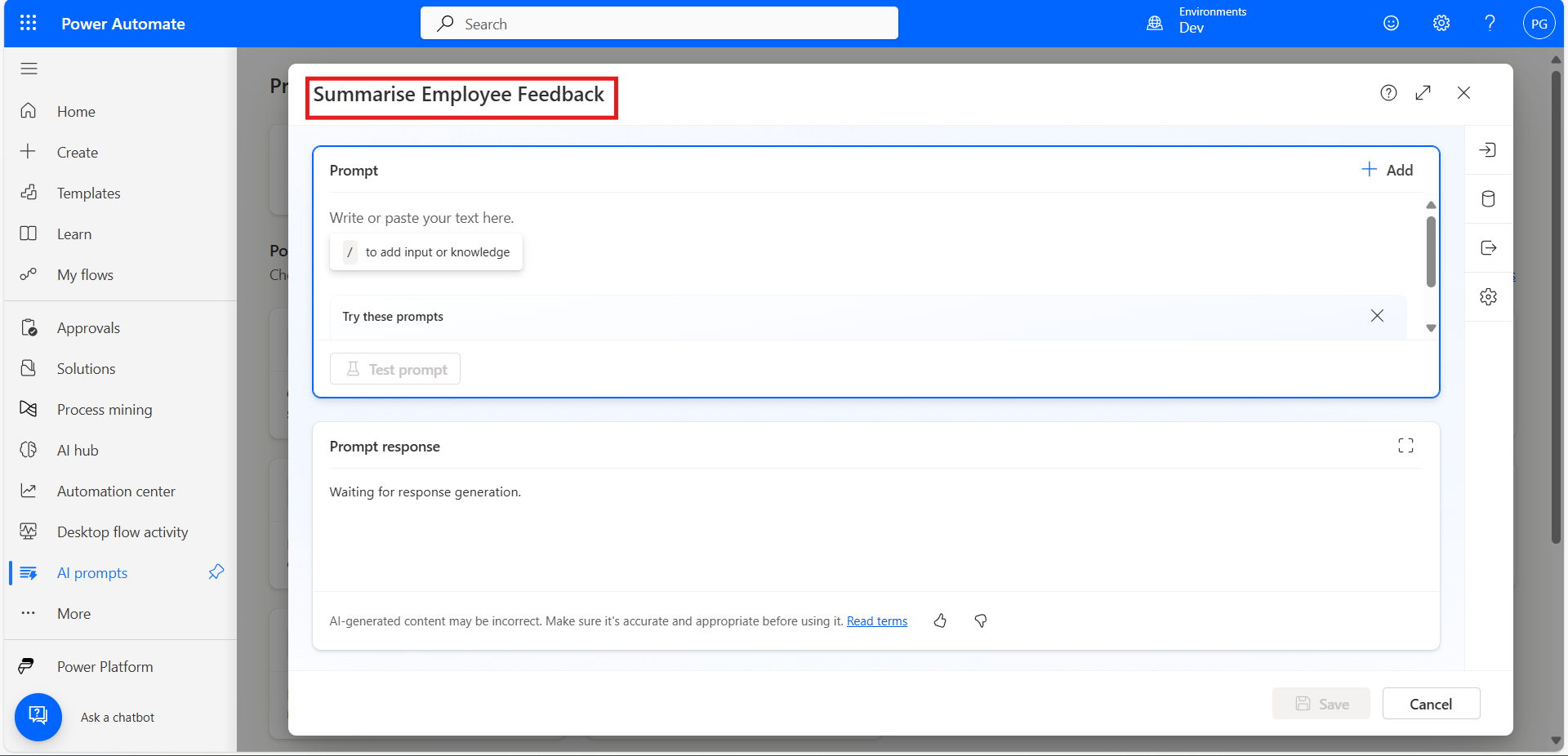1568x756 pixels.
Task: Expand the dialog to full size
Action: pyautogui.click(x=1423, y=93)
